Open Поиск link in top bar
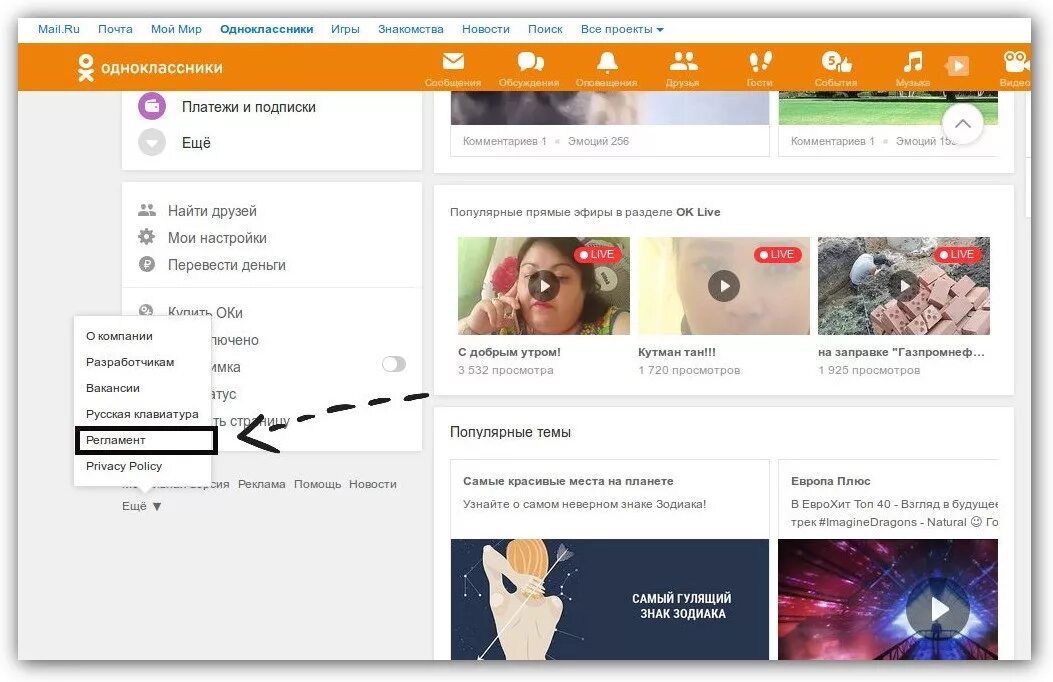This screenshot has width=1053, height=682. point(545,29)
